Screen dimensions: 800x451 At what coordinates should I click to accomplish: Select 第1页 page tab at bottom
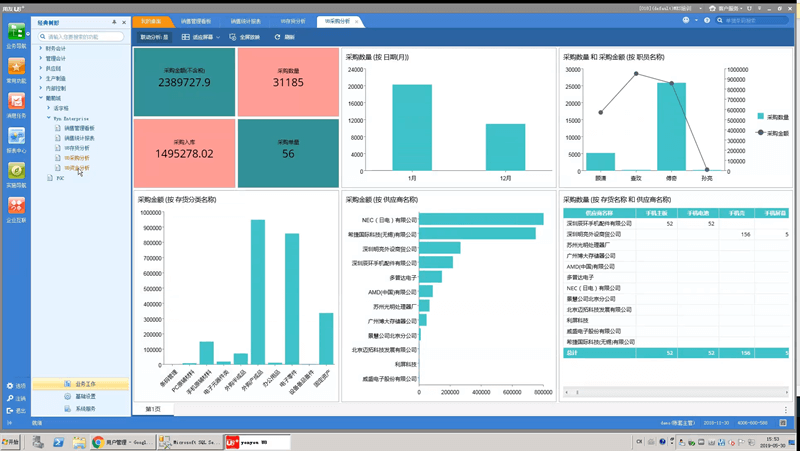tap(153, 409)
